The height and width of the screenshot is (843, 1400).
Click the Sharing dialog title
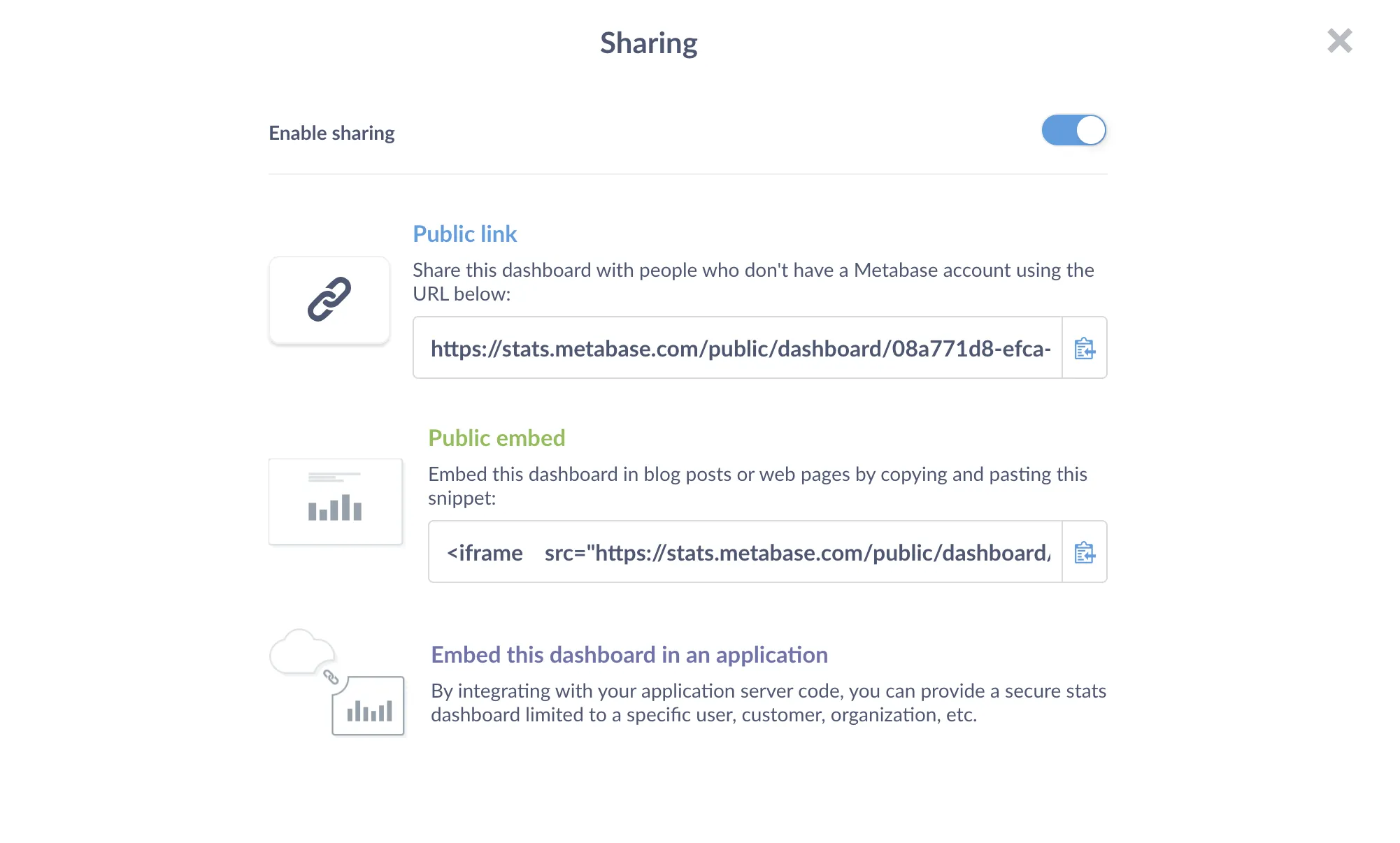(648, 43)
